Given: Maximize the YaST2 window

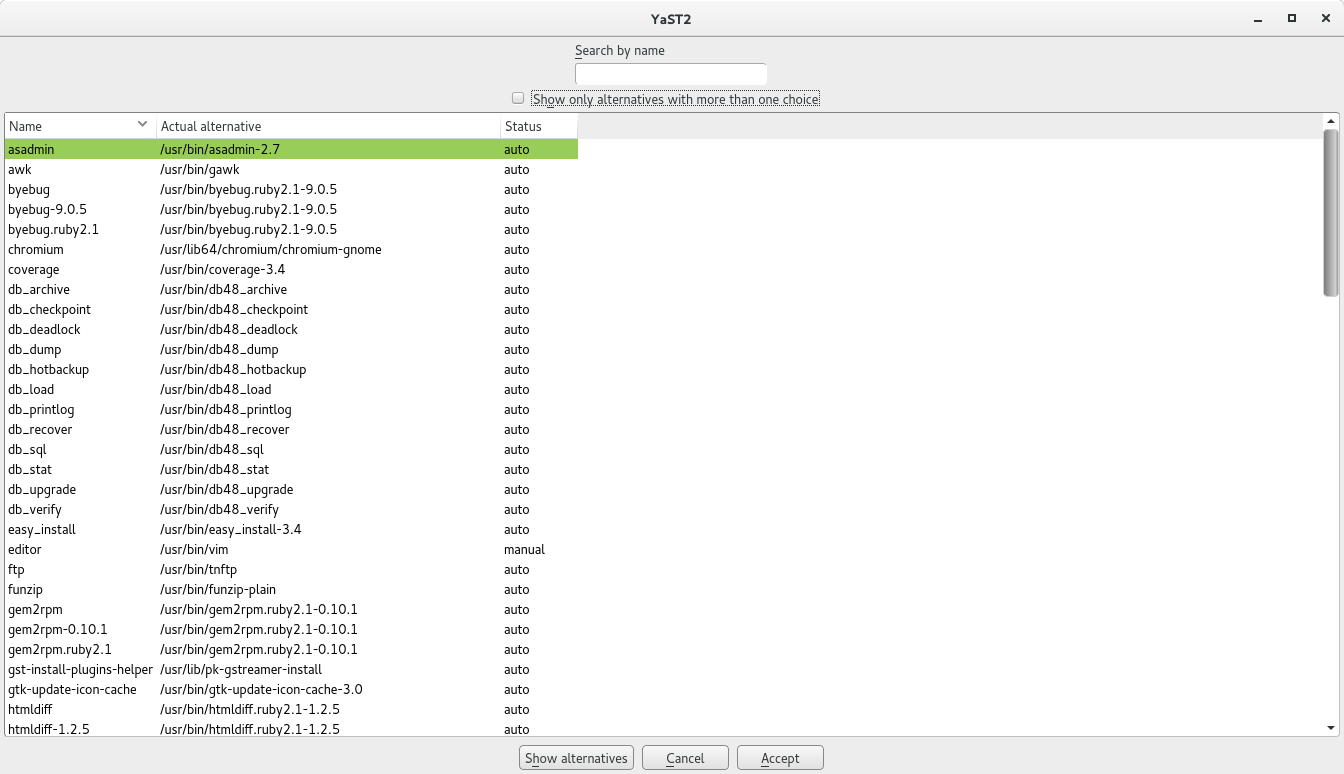Looking at the screenshot, I should click(1292, 18).
